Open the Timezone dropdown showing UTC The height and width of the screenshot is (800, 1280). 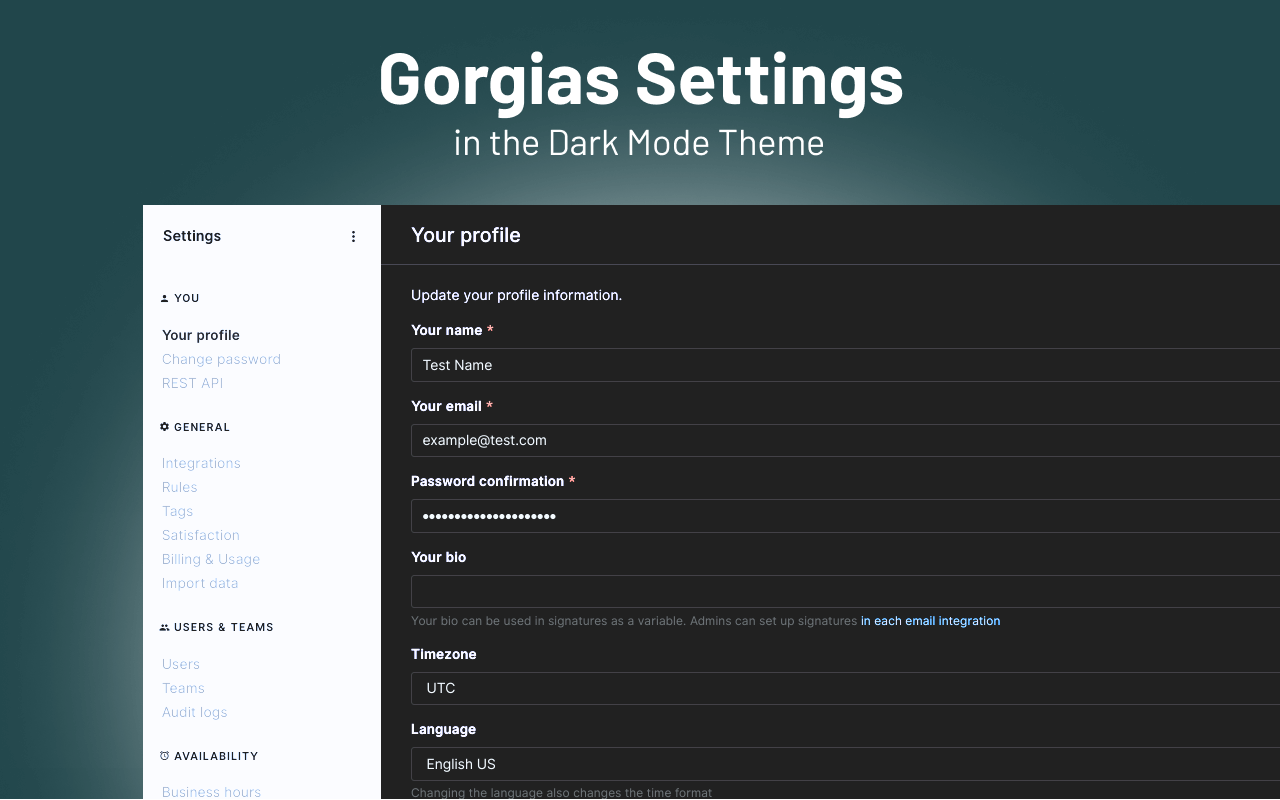pos(845,688)
